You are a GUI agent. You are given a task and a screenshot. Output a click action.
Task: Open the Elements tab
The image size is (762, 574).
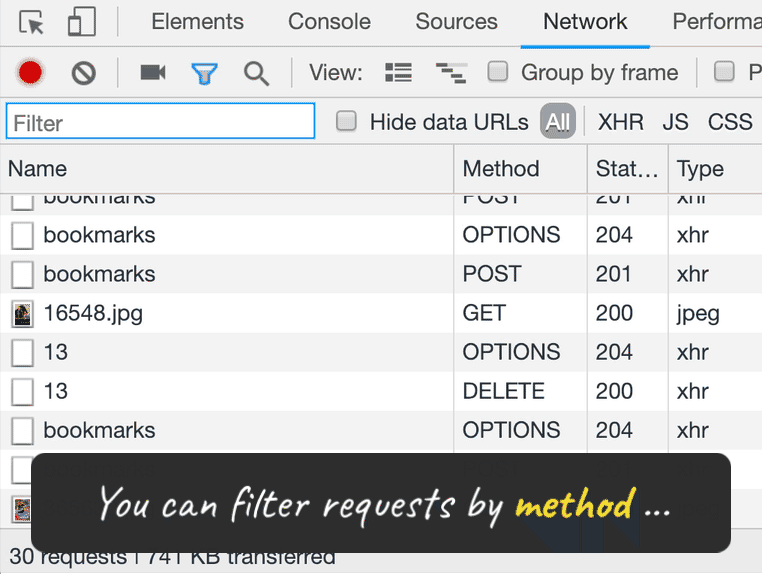[x=197, y=22]
